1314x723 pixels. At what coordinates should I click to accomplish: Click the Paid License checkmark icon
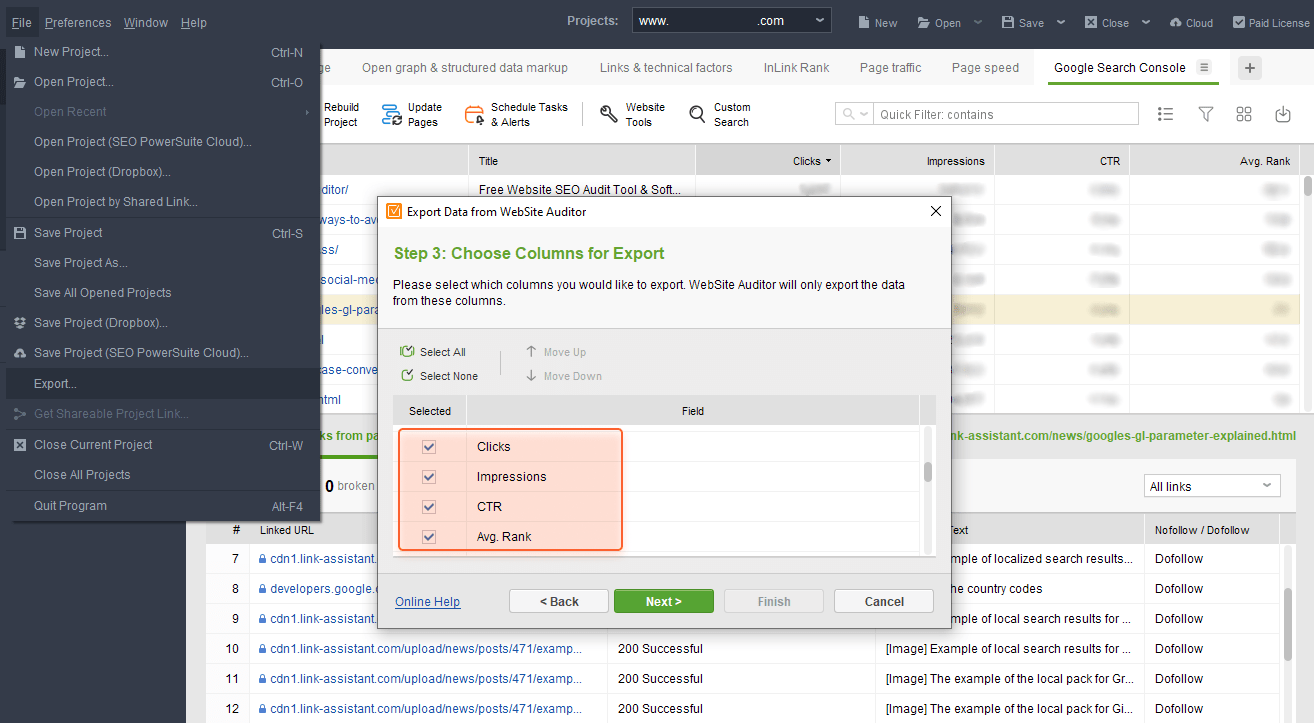[1239, 23]
